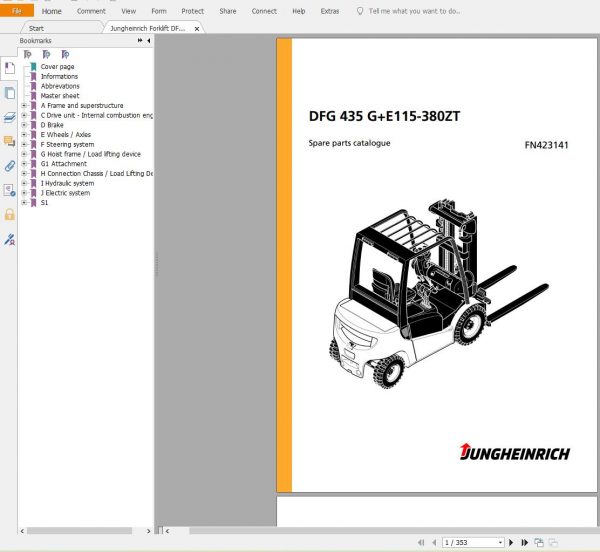
Task: Expand the F Steering system bookmark
Action: pos(24,144)
